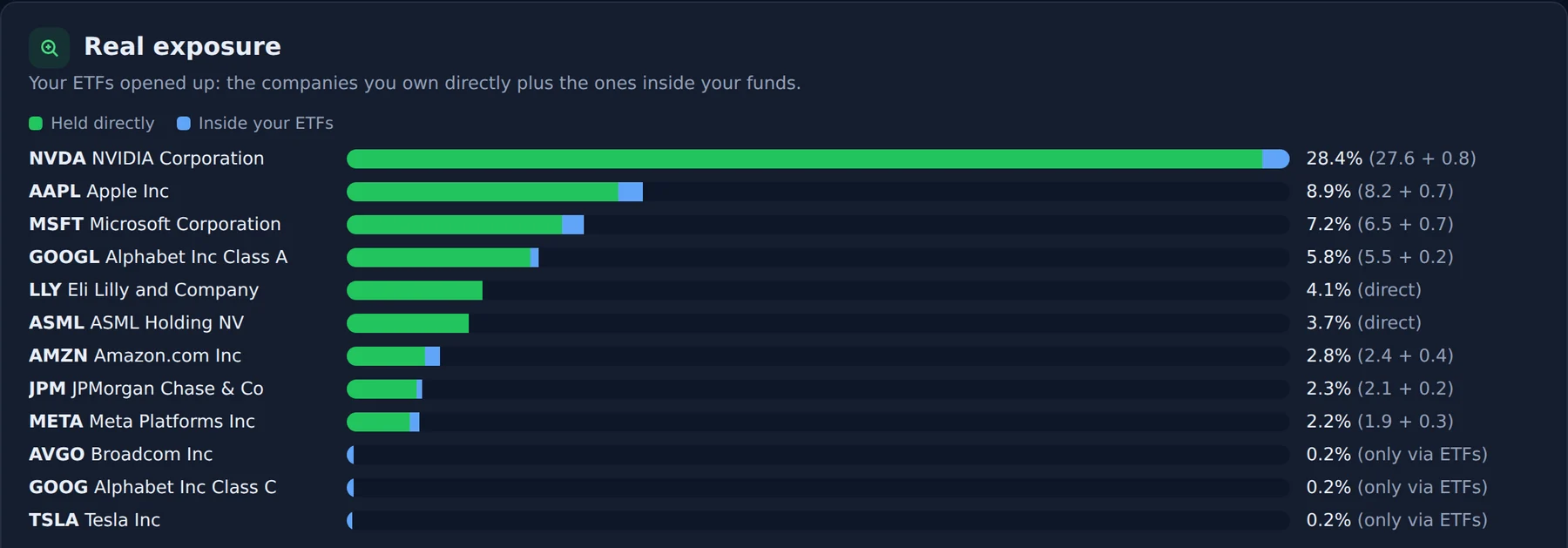Click the 28.4% NVDA exposure value

pos(1334,159)
